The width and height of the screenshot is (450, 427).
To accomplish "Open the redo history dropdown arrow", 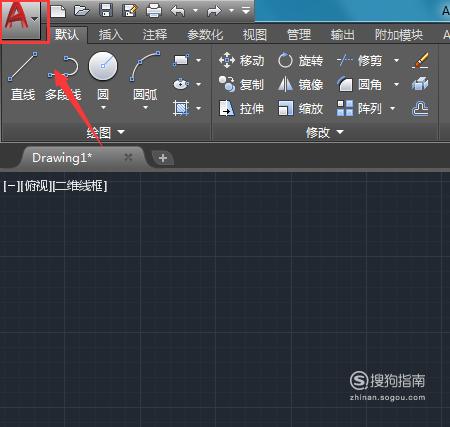I will pos(231,11).
